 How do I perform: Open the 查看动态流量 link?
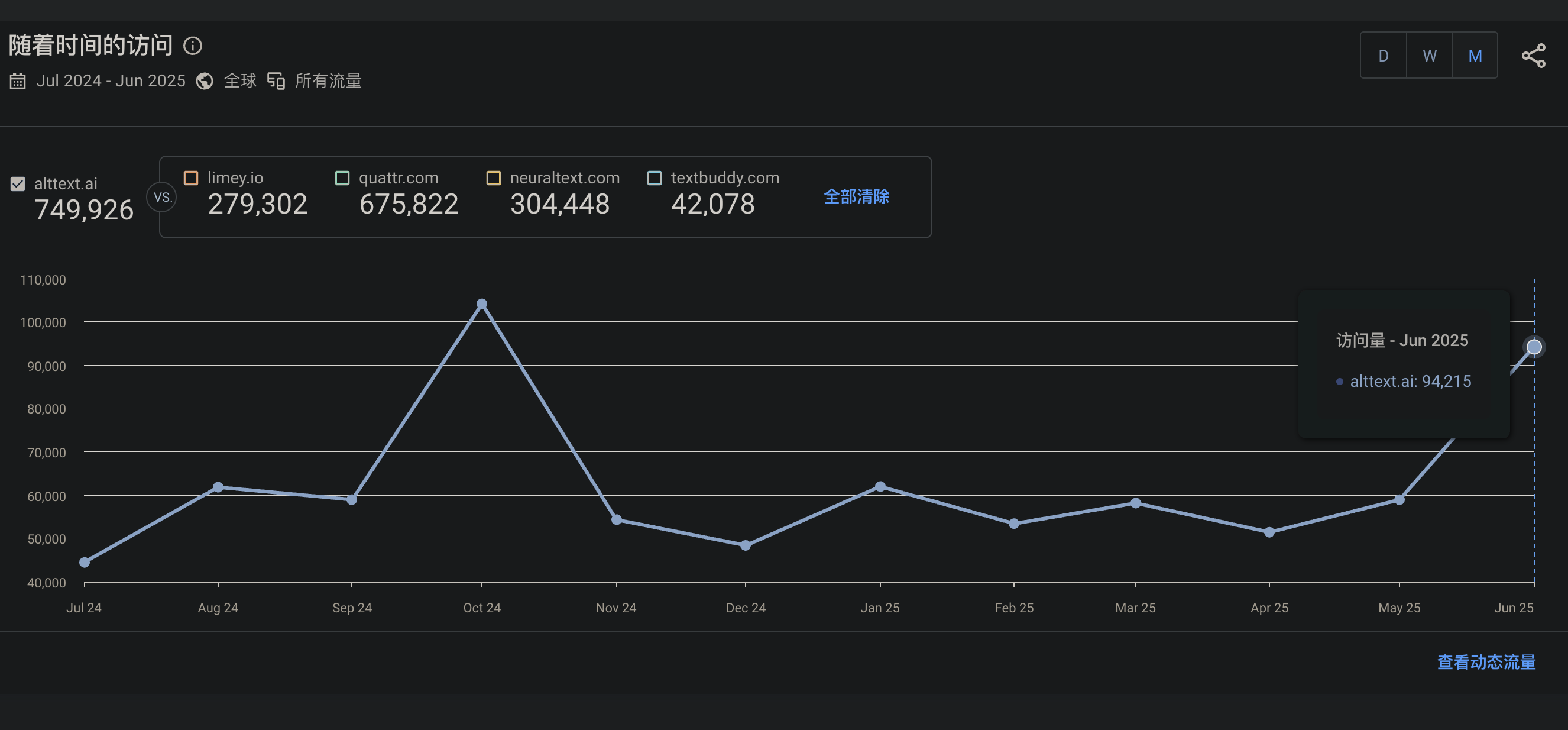pyautogui.click(x=1486, y=662)
